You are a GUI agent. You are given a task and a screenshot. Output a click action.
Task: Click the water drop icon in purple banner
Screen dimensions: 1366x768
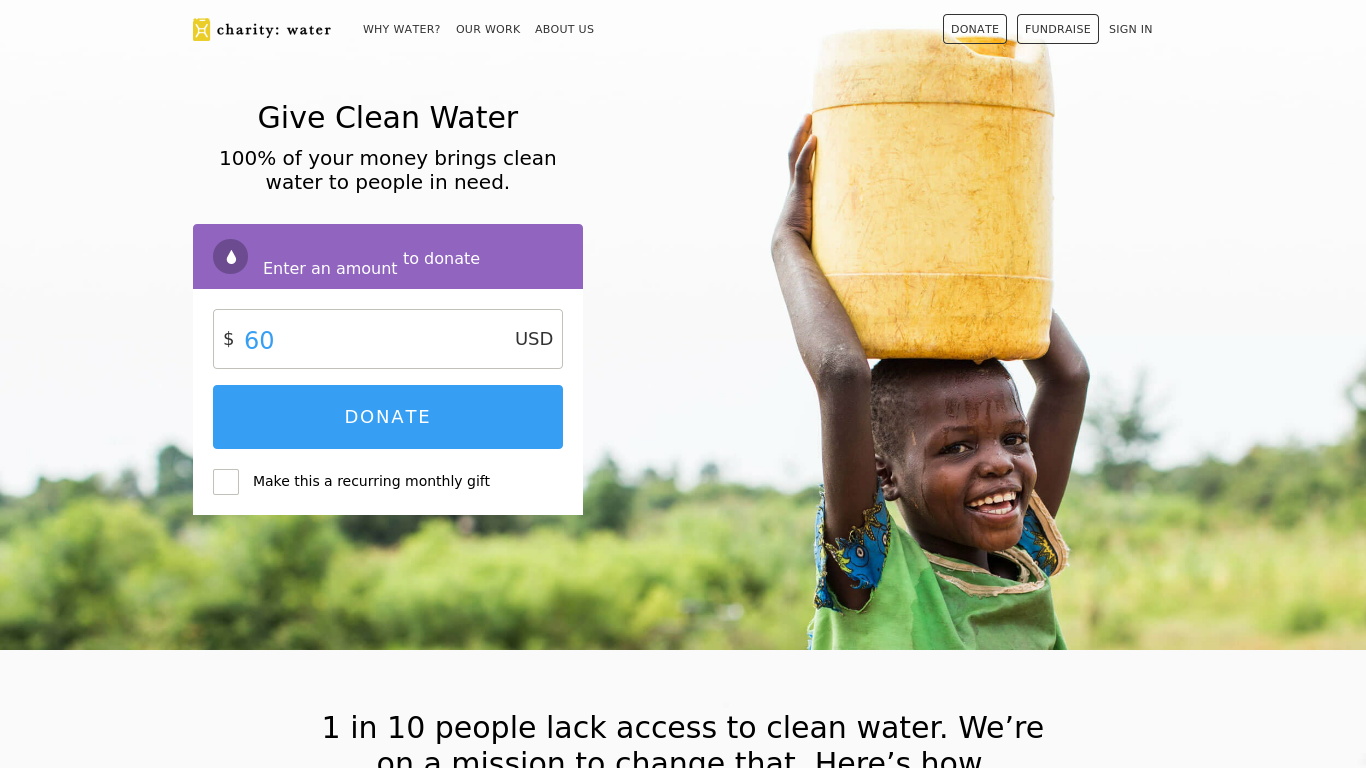(x=230, y=257)
